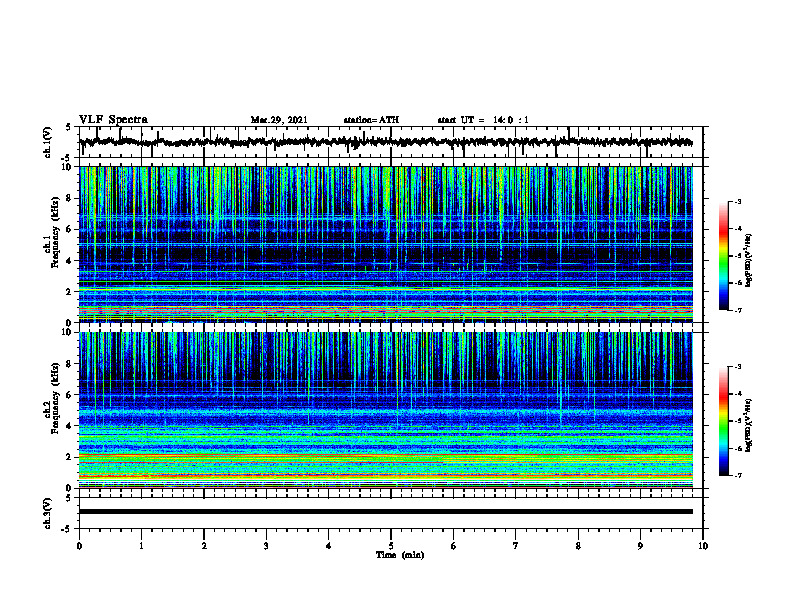Click the ch.2 "Frequency (kHz)" axis label
The image size is (792, 612).
point(55,398)
